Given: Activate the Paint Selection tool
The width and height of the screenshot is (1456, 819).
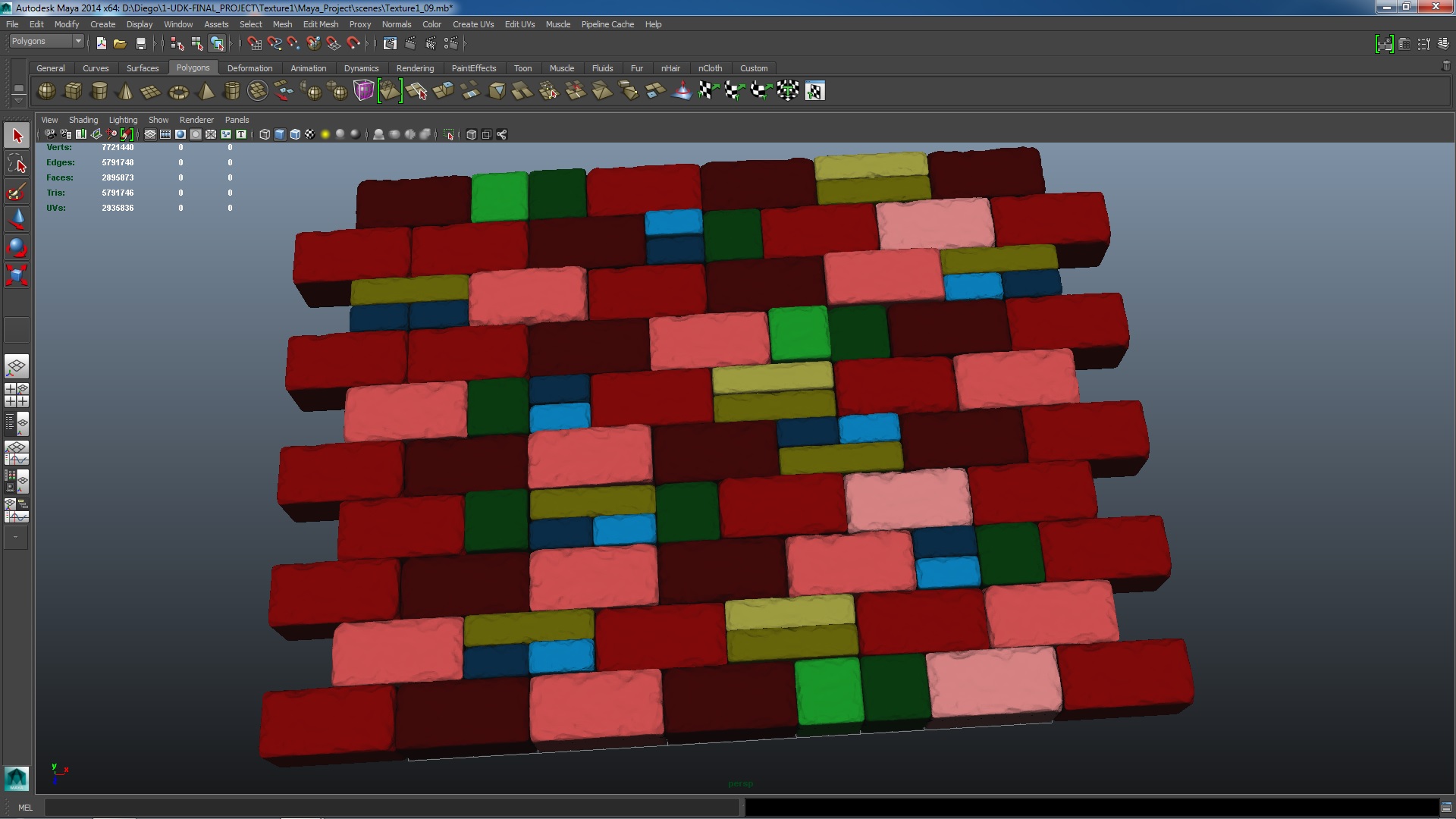Looking at the screenshot, I should tap(17, 191).
